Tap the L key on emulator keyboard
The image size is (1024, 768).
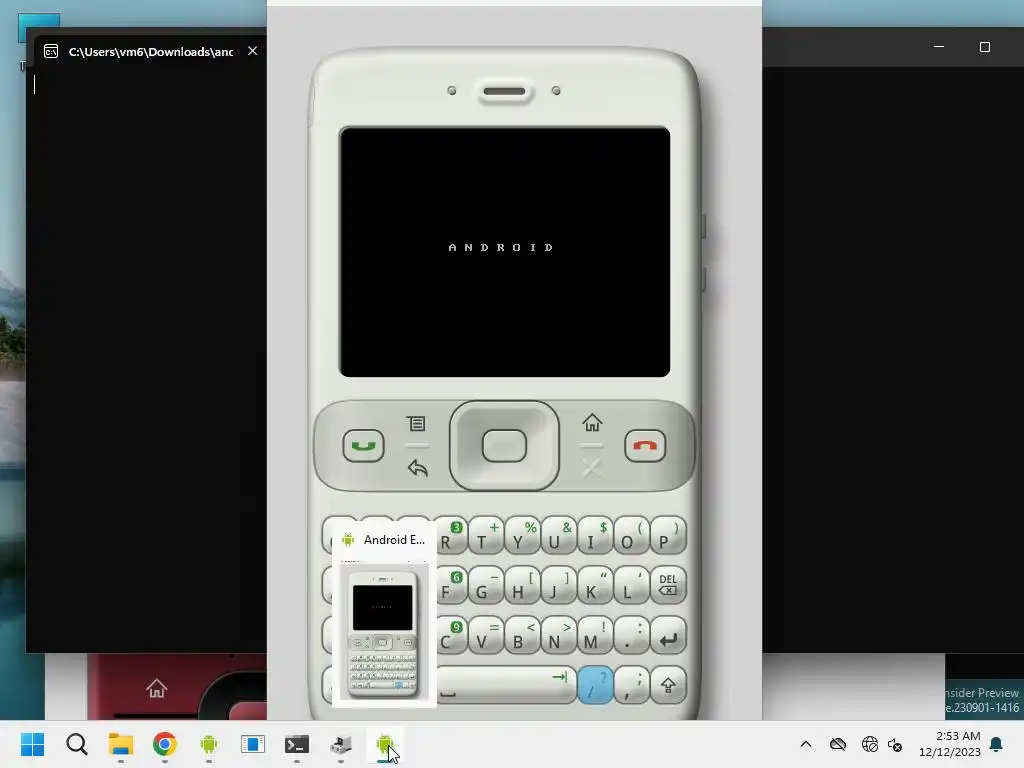tap(632, 585)
